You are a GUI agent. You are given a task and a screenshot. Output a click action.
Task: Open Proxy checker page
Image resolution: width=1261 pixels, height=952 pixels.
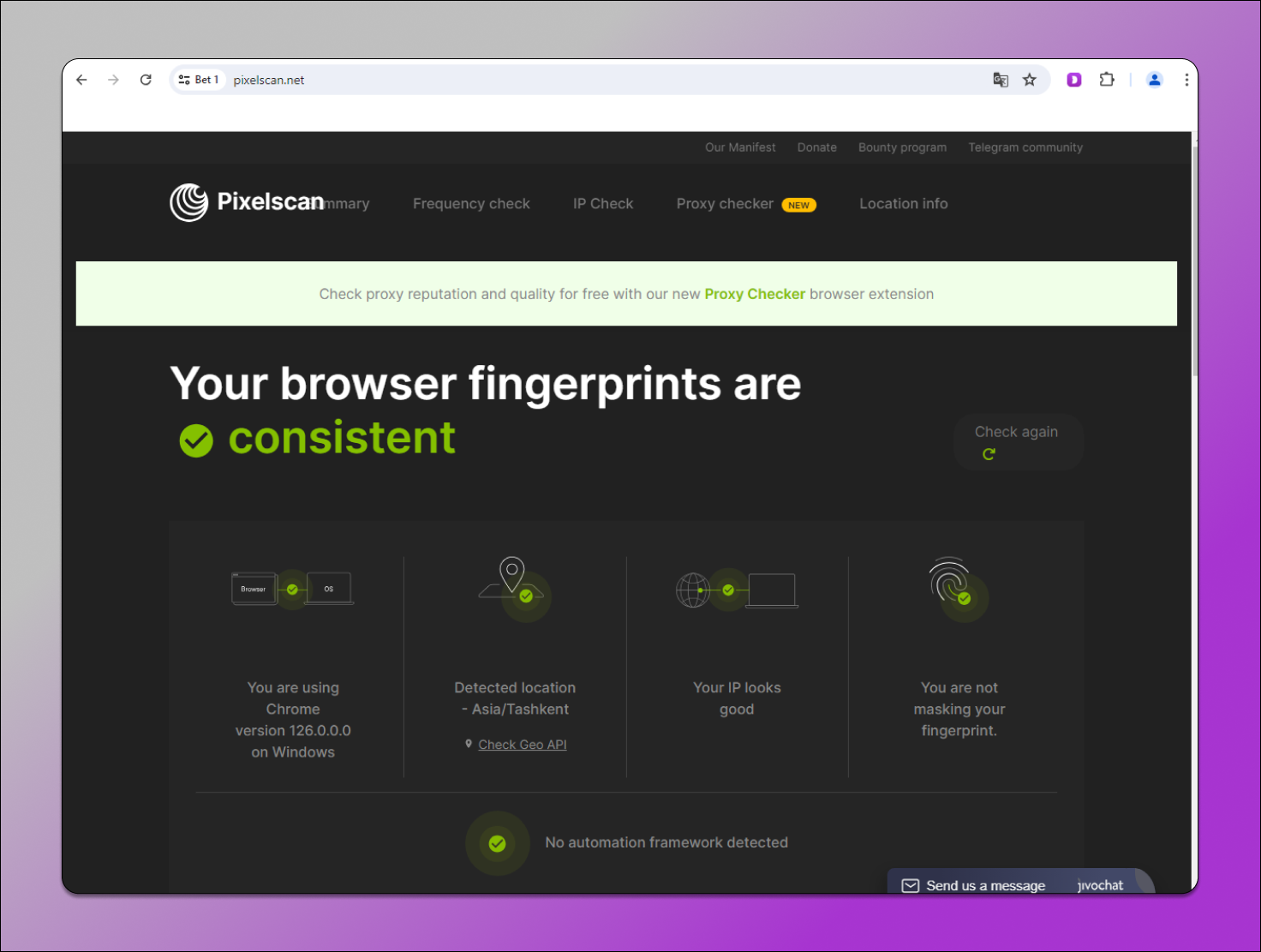pyautogui.click(x=725, y=204)
